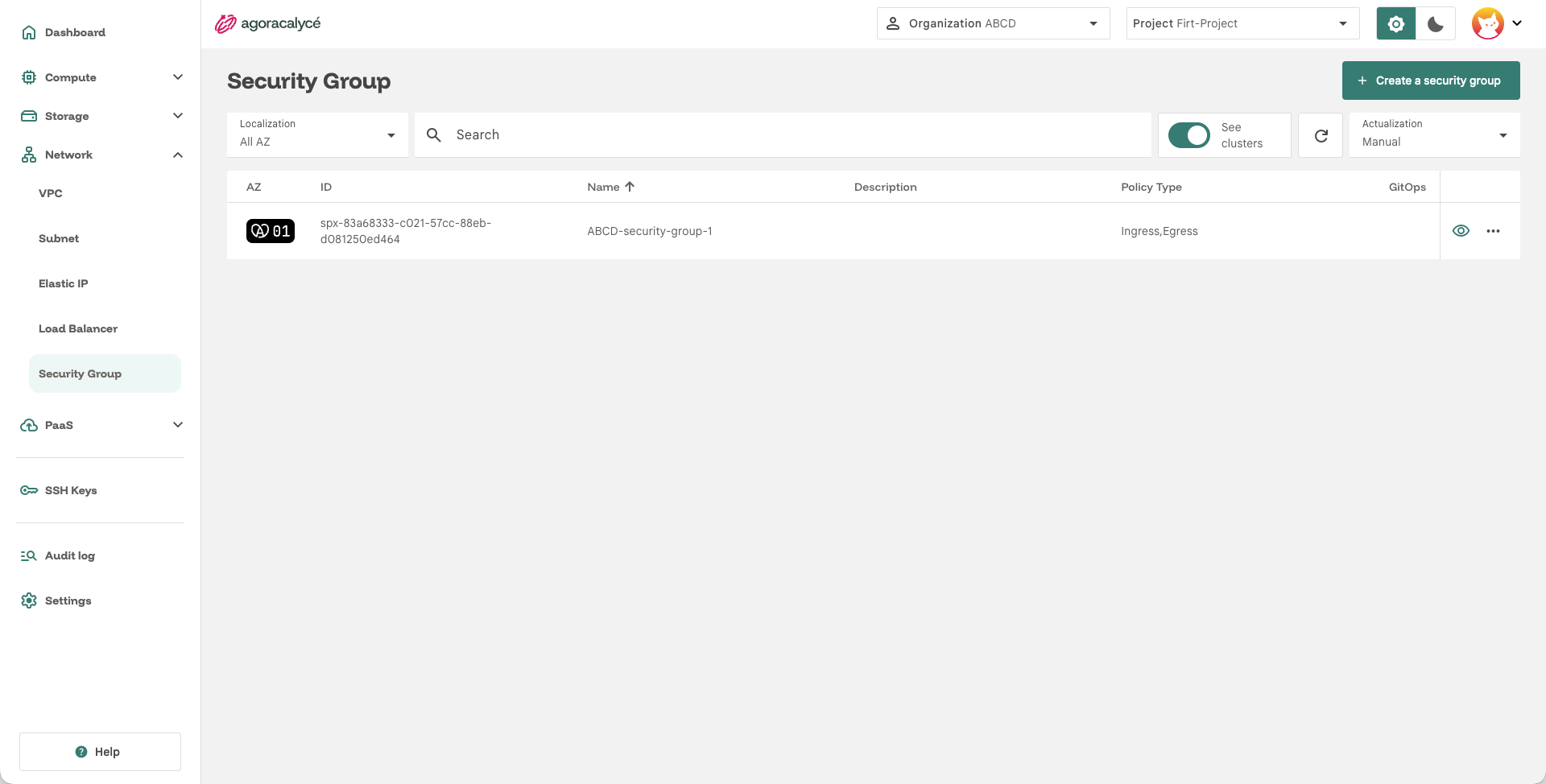
Task: Open the Subnet page
Action: [59, 238]
